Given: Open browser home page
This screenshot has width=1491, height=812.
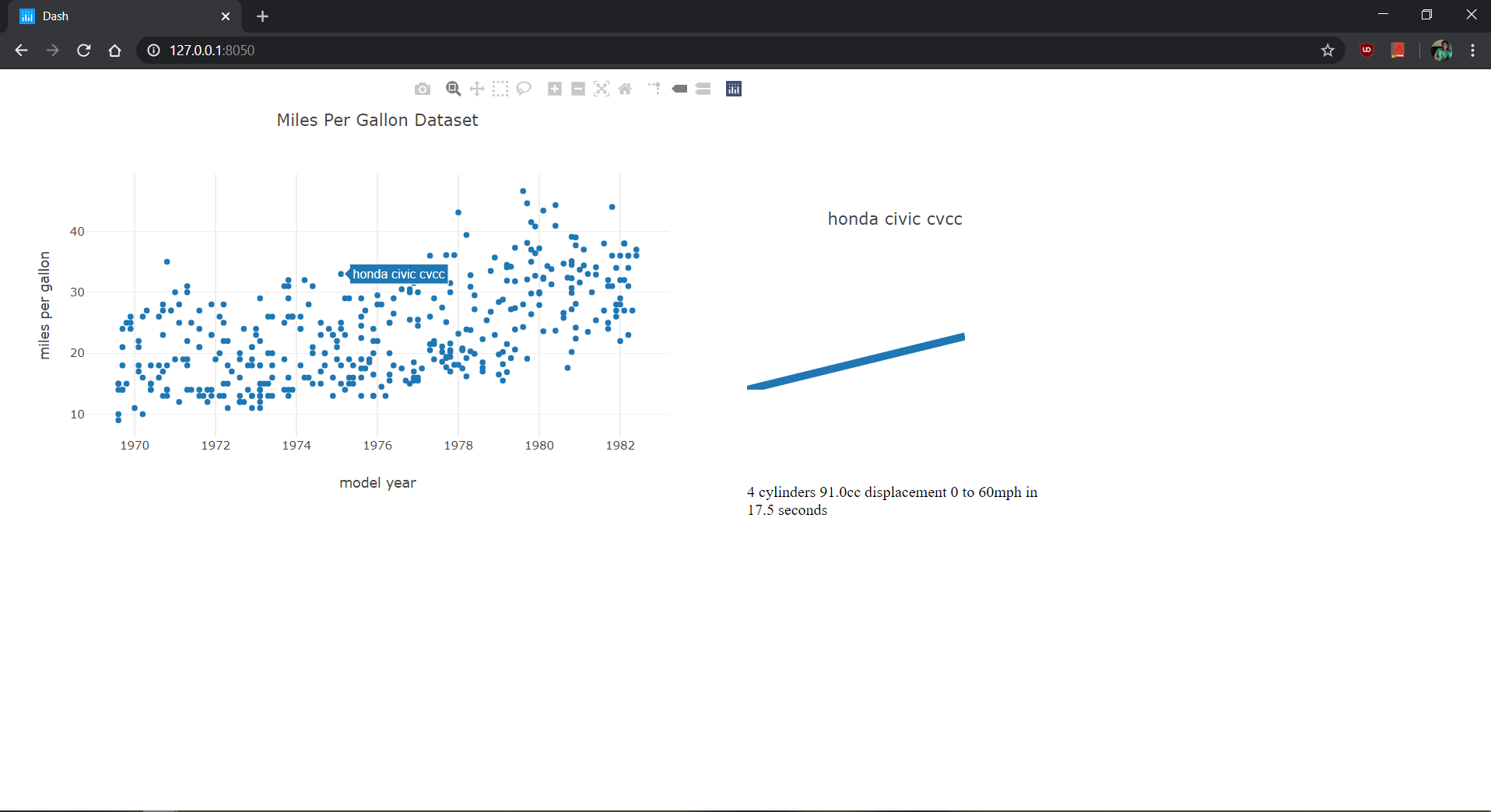Looking at the screenshot, I should click(115, 51).
